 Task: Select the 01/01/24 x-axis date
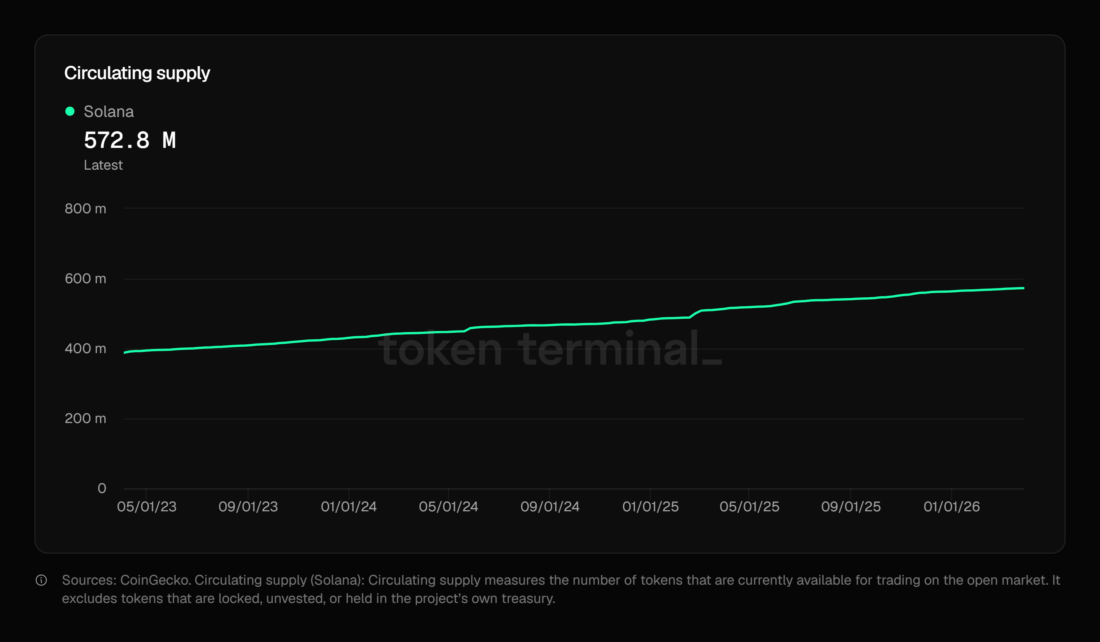point(349,507)
